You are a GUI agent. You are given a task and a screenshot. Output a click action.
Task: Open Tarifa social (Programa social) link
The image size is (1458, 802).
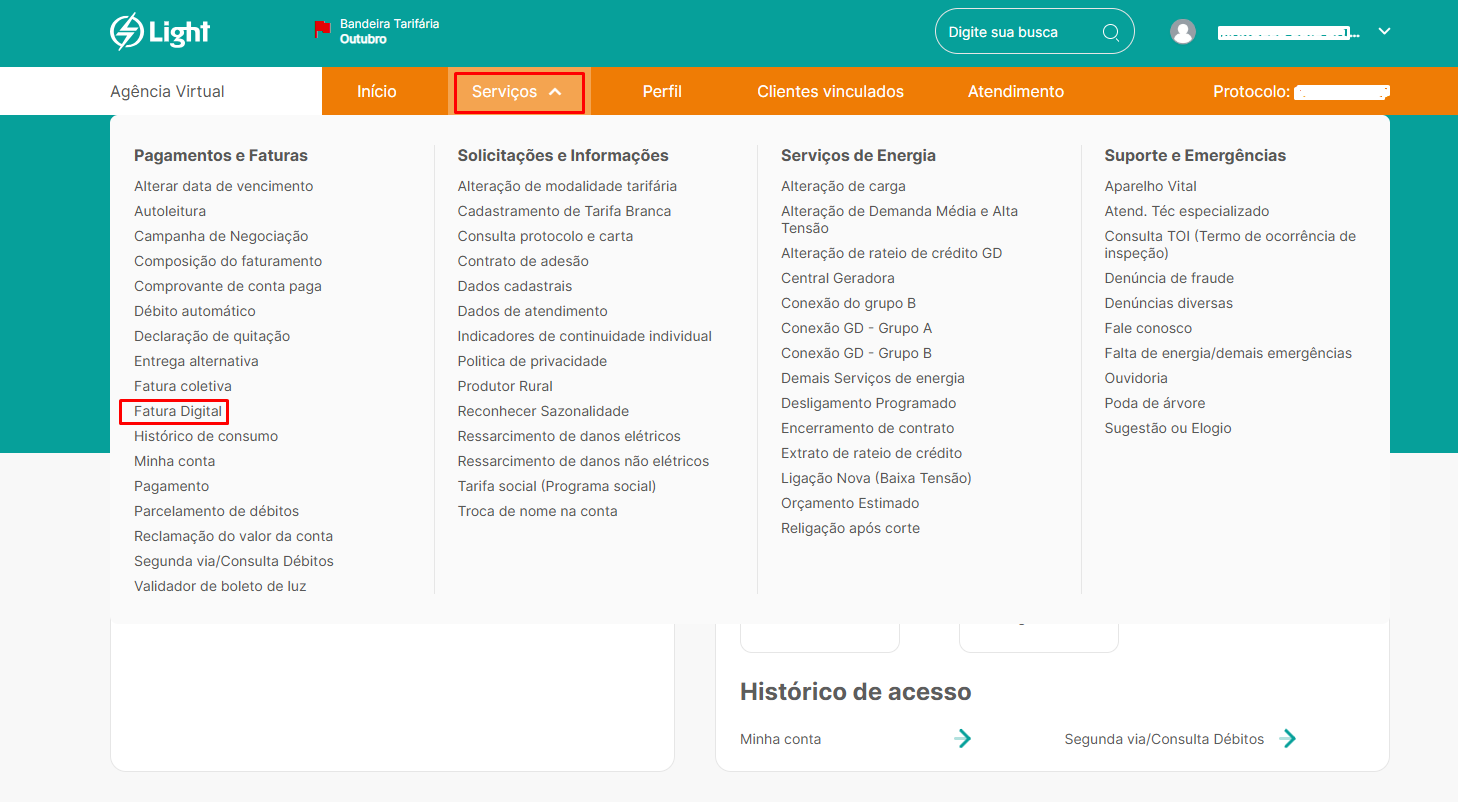(x=557, y=486)
